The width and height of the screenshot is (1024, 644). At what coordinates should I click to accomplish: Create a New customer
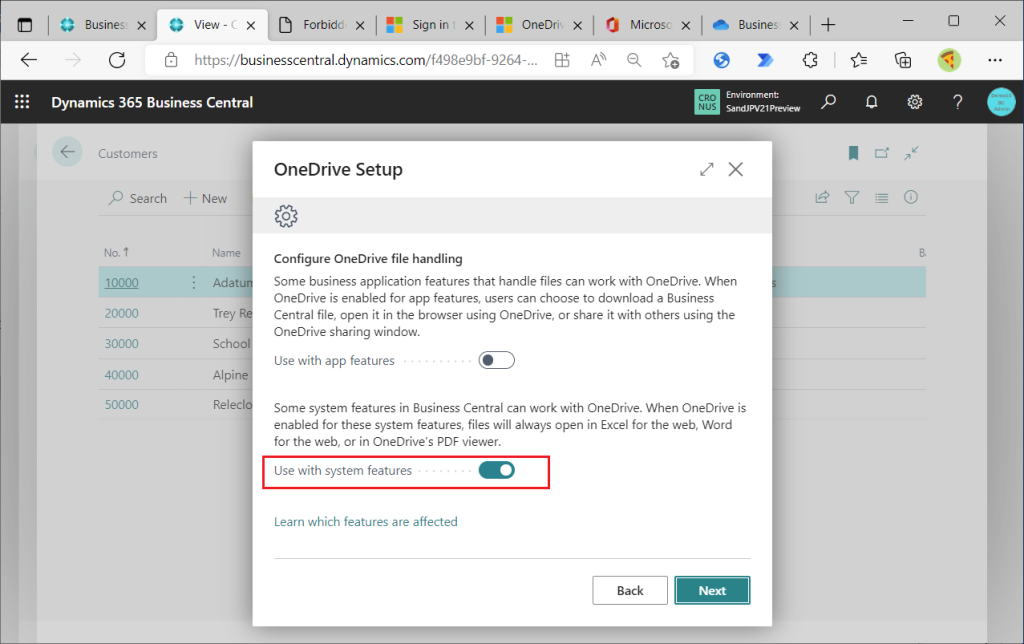(205, 198)
